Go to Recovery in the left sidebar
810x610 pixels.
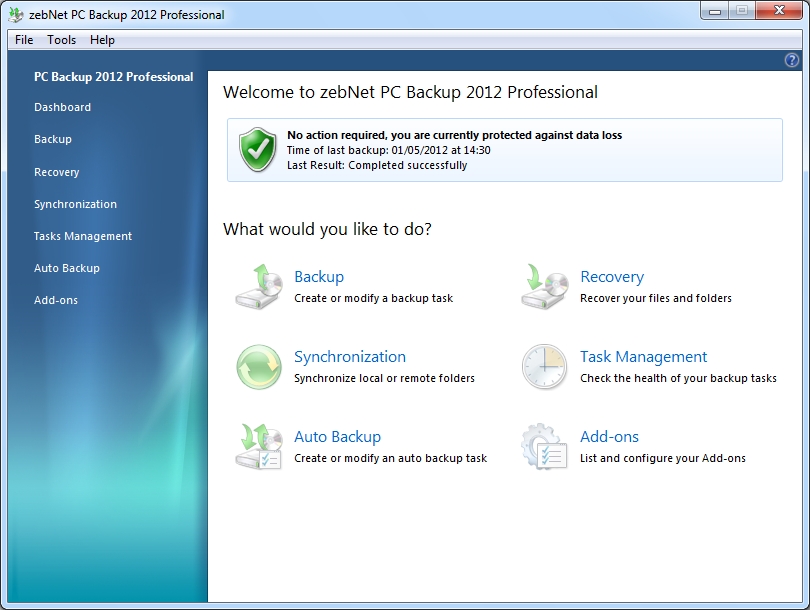[56, 172]
